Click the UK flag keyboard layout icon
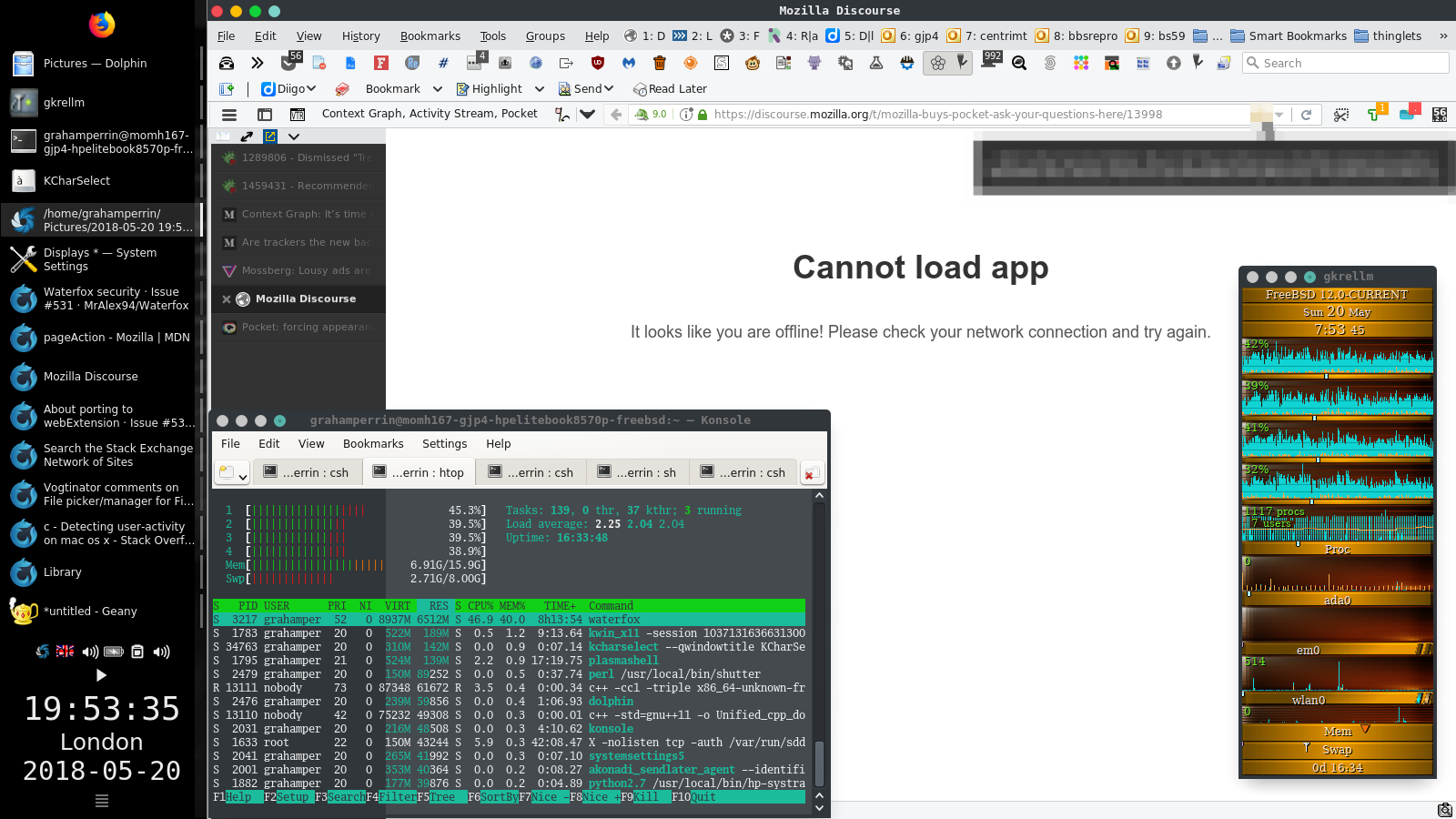The width and height of the screenshot is (1456, 819). tap(66, 652)
